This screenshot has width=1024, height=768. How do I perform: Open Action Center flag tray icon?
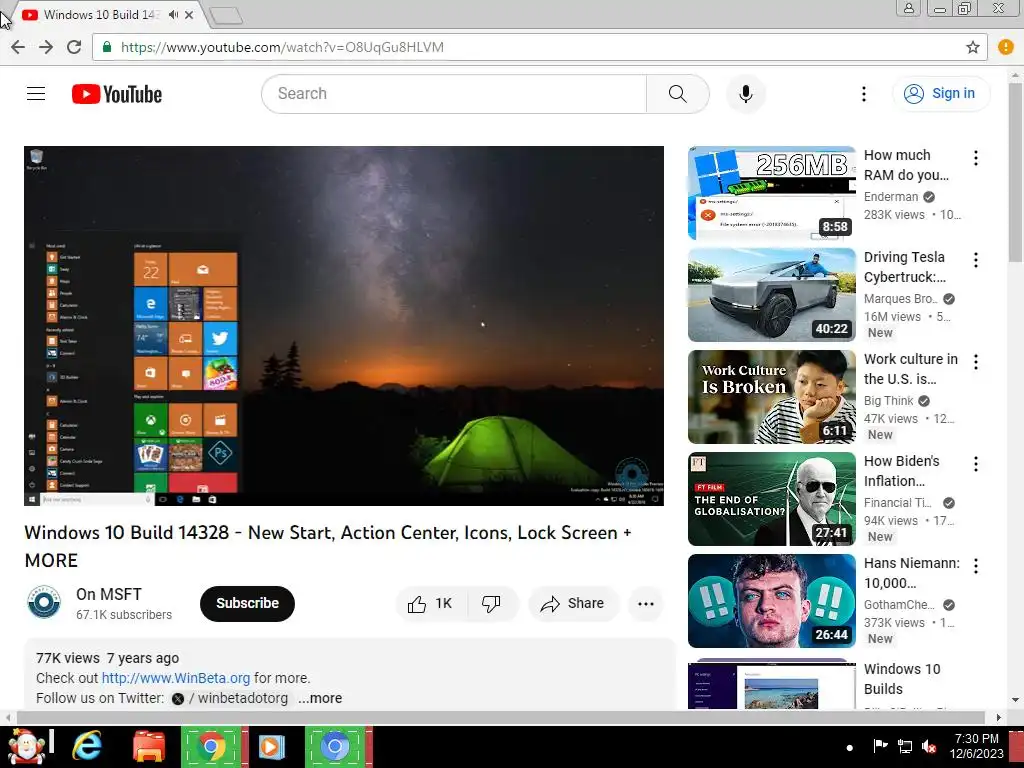pyautogui.click(x=880, y=746)
